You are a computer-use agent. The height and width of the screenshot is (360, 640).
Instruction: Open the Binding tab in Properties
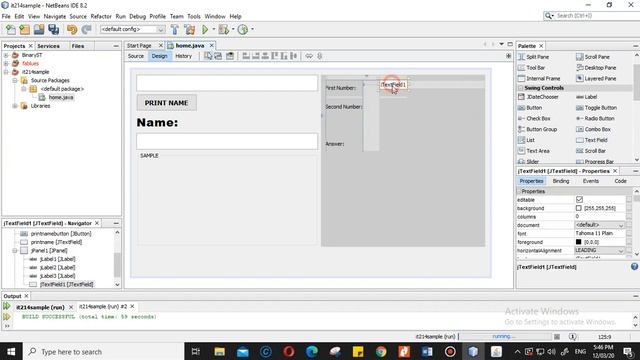click(x=561, y=181)
